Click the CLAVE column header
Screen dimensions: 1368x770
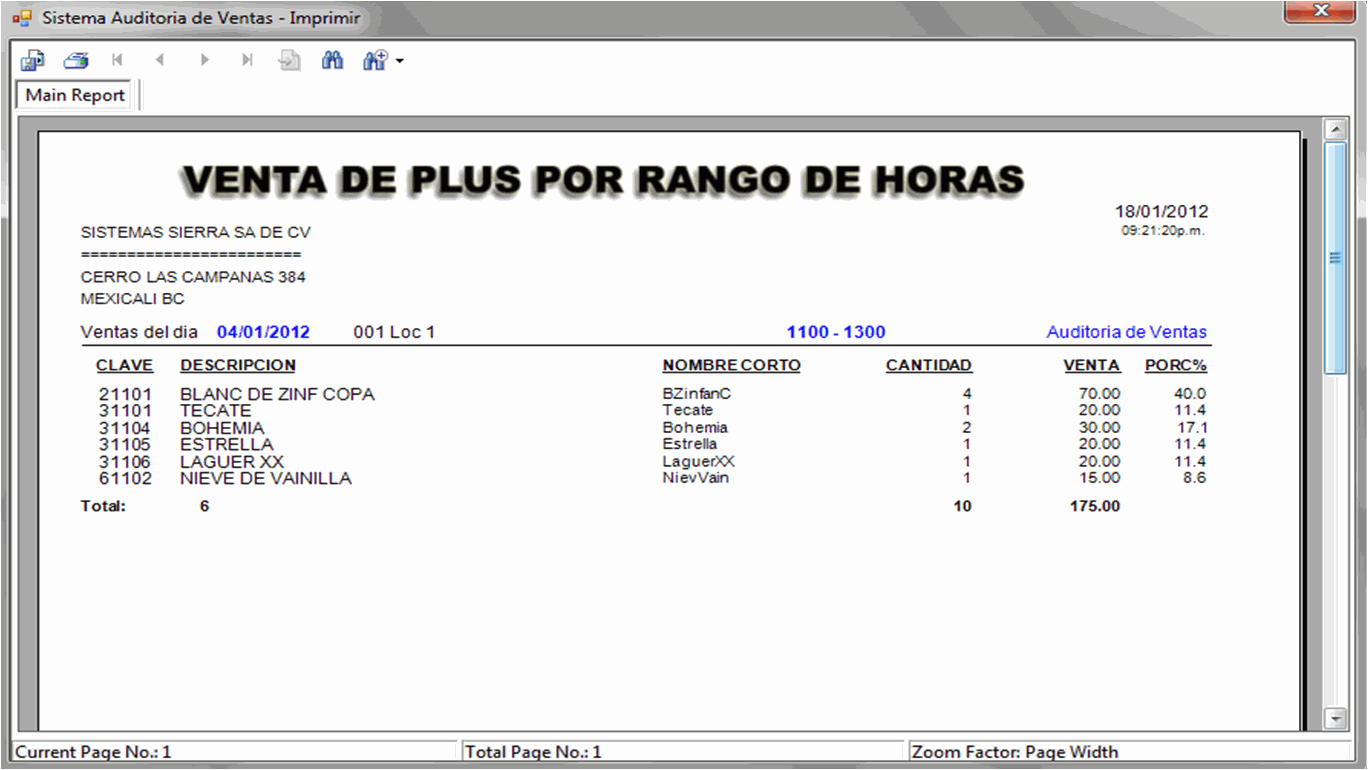(x=124, y=365)
